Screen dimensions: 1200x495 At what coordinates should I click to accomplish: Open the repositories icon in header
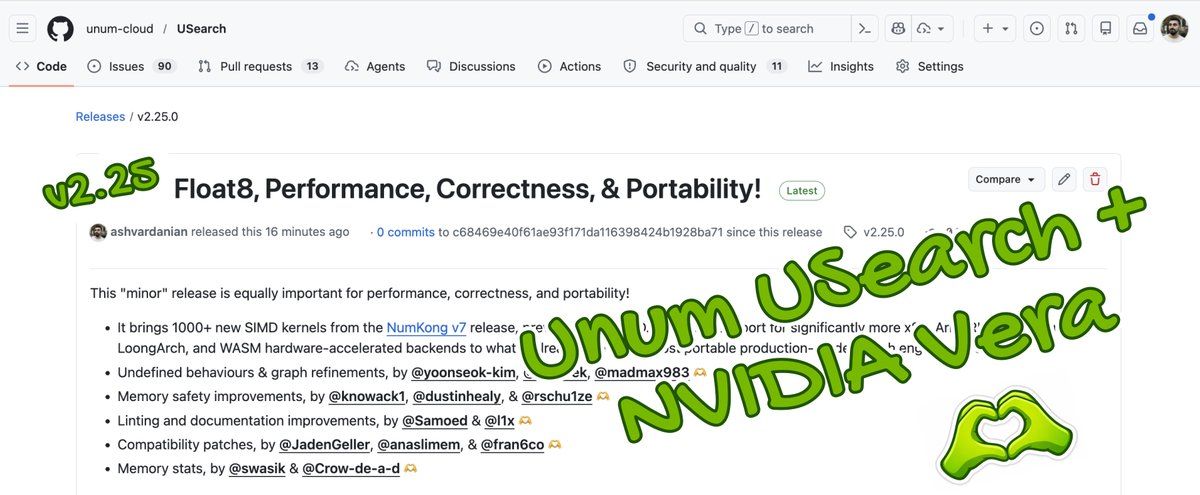pos(1105,28)
